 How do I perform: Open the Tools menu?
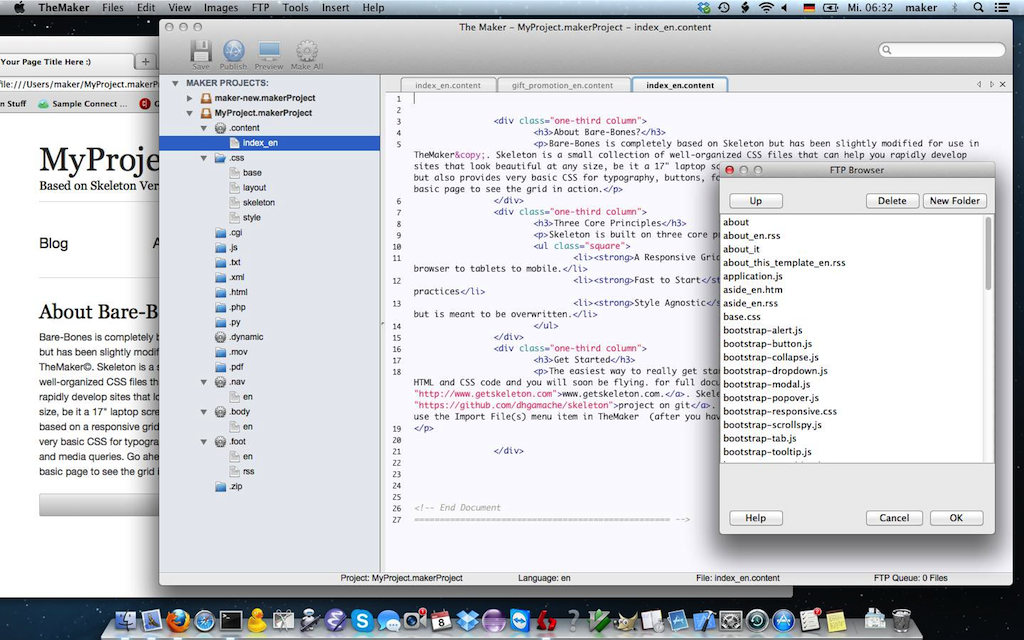coord(295,7)
